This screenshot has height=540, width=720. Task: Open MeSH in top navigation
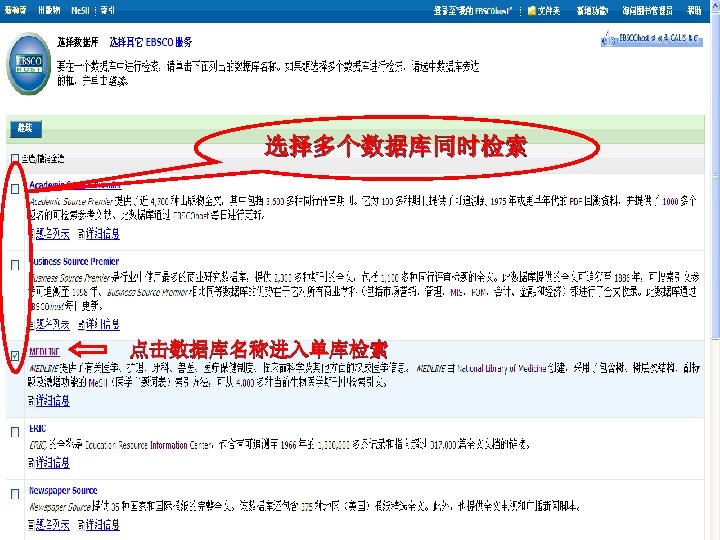[80, 10]
